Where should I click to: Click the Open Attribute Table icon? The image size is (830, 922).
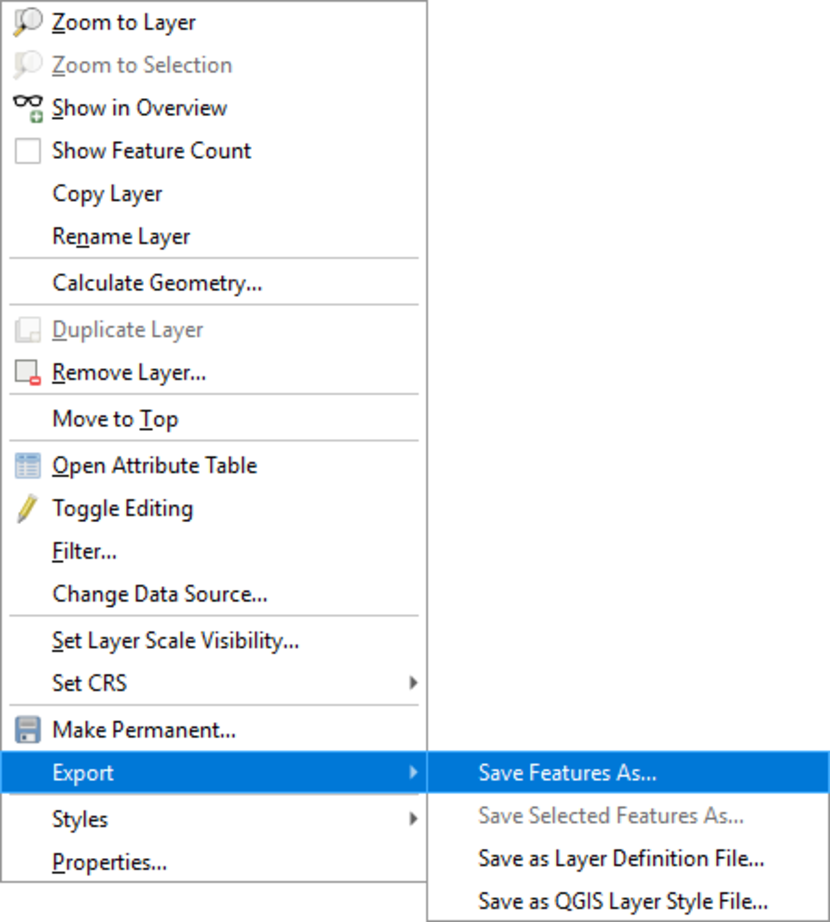click(x=28, y=466)
